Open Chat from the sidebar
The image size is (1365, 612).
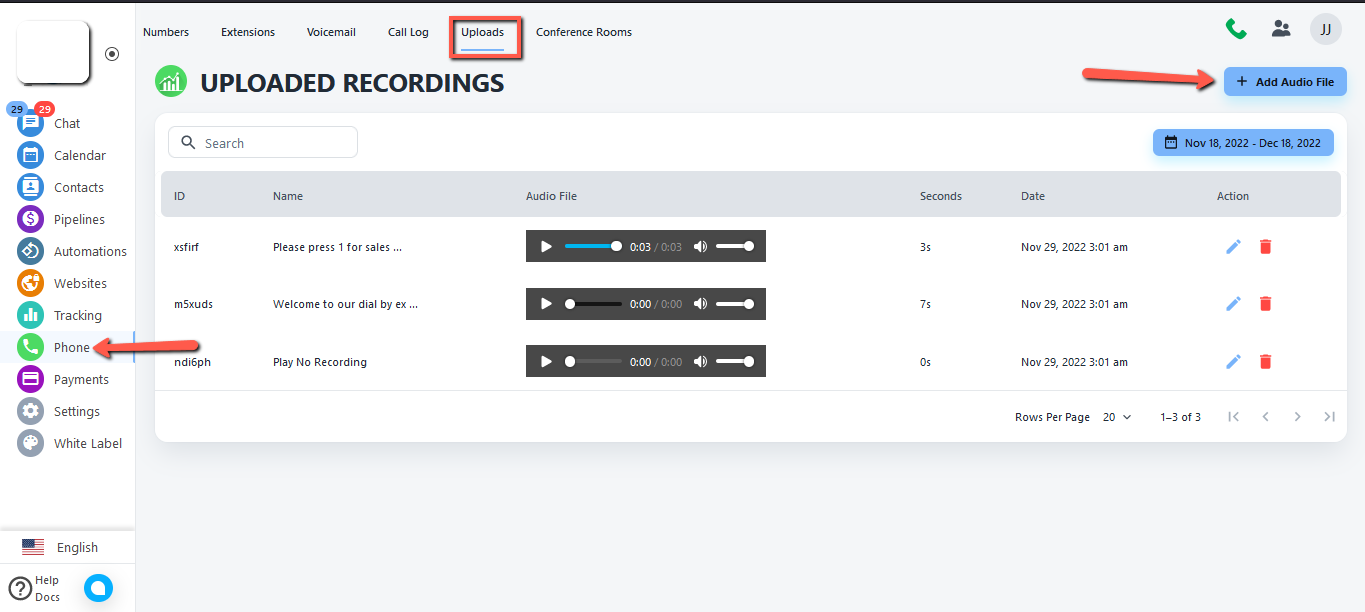[66, 123]
